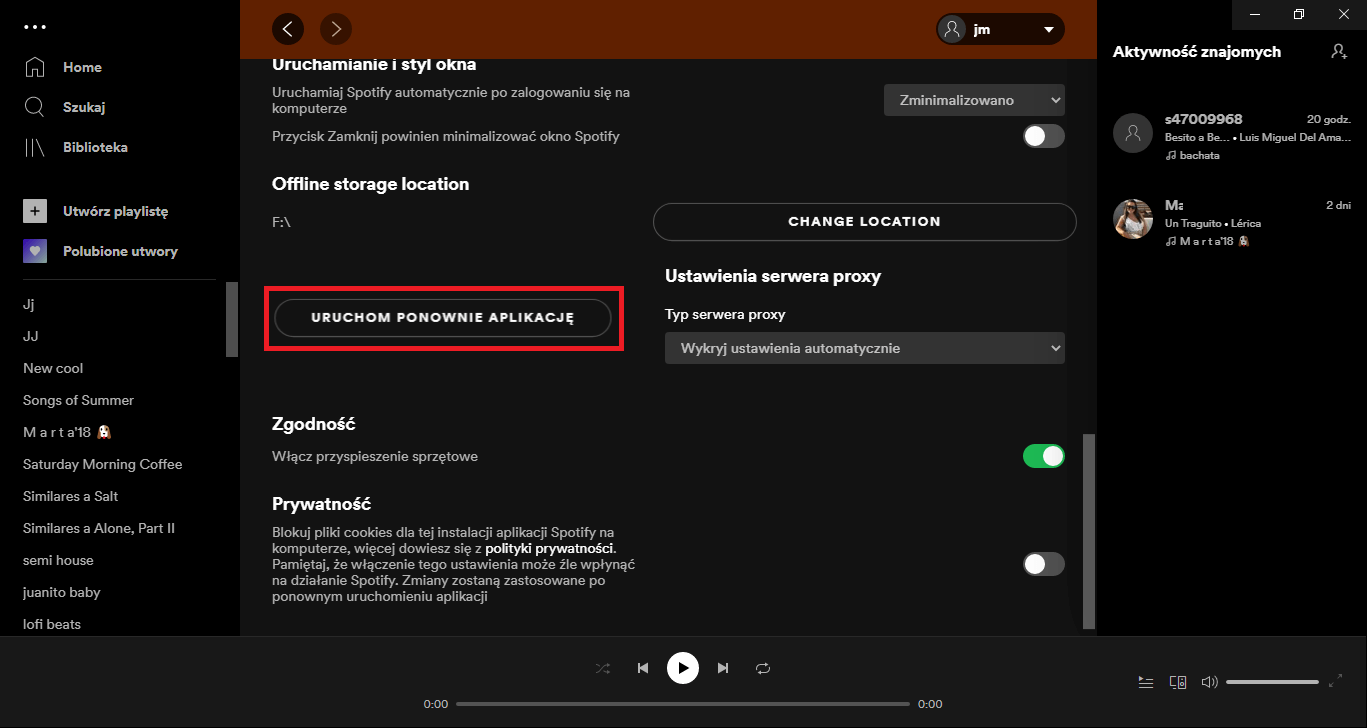Open friend s47009968 avatar
This screenshot has height=728, width=1367.
[x=1133, y=133]
